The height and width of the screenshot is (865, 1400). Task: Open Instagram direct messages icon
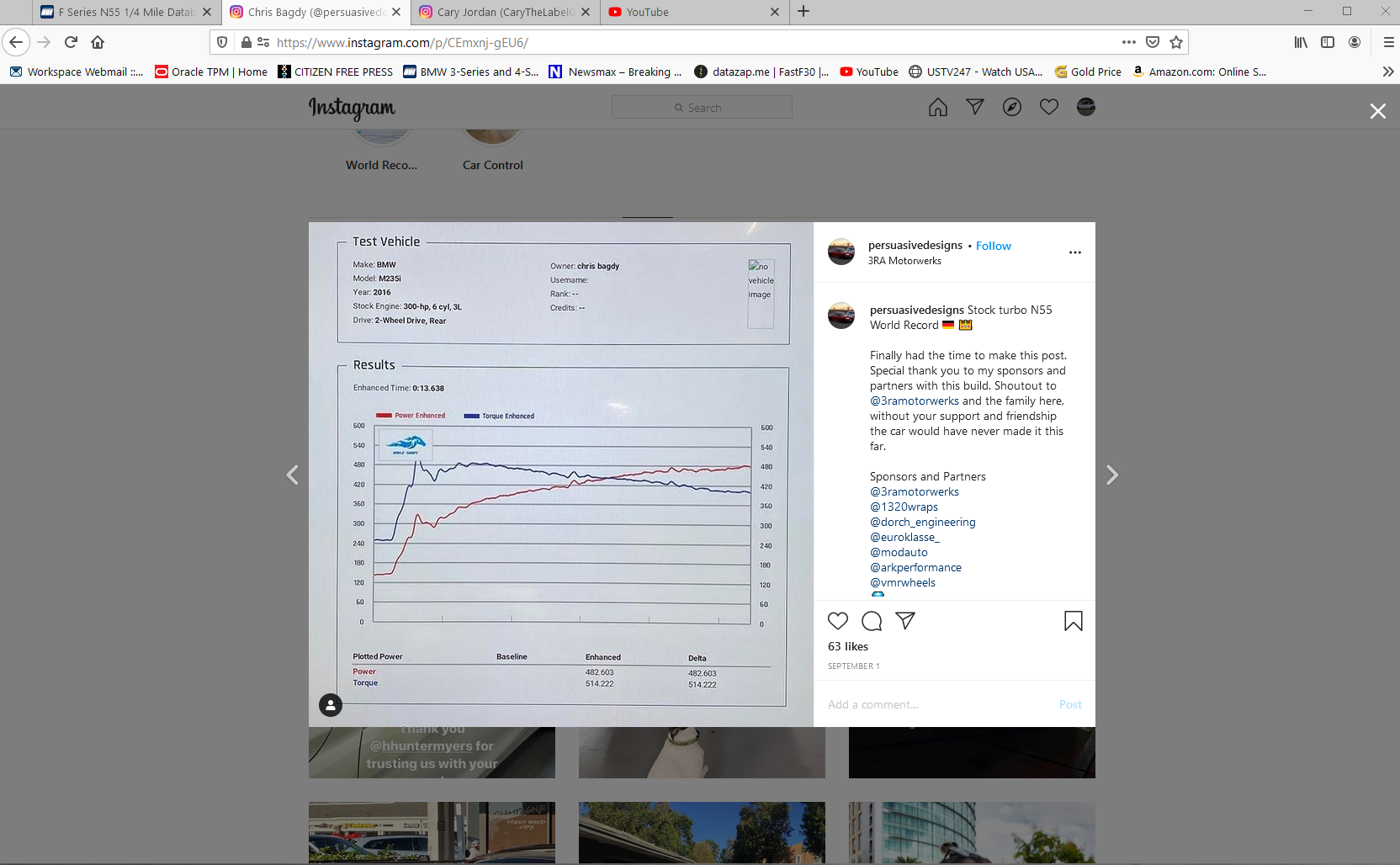[975, 107]
